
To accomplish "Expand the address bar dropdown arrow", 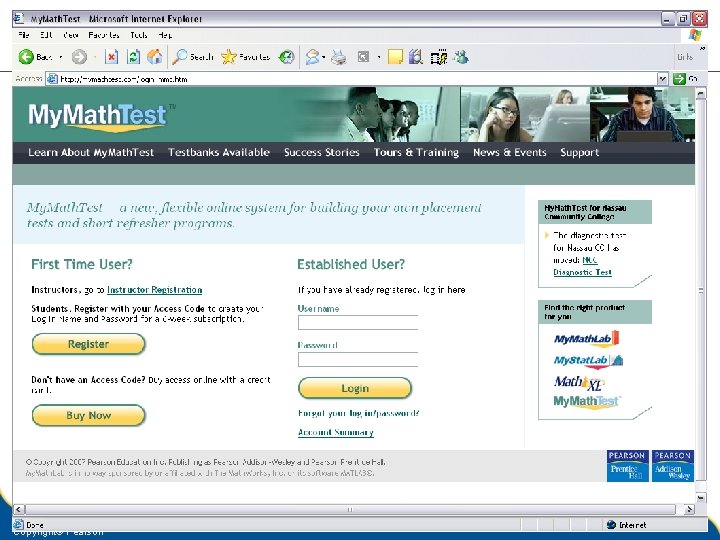I will coord(662,79).
